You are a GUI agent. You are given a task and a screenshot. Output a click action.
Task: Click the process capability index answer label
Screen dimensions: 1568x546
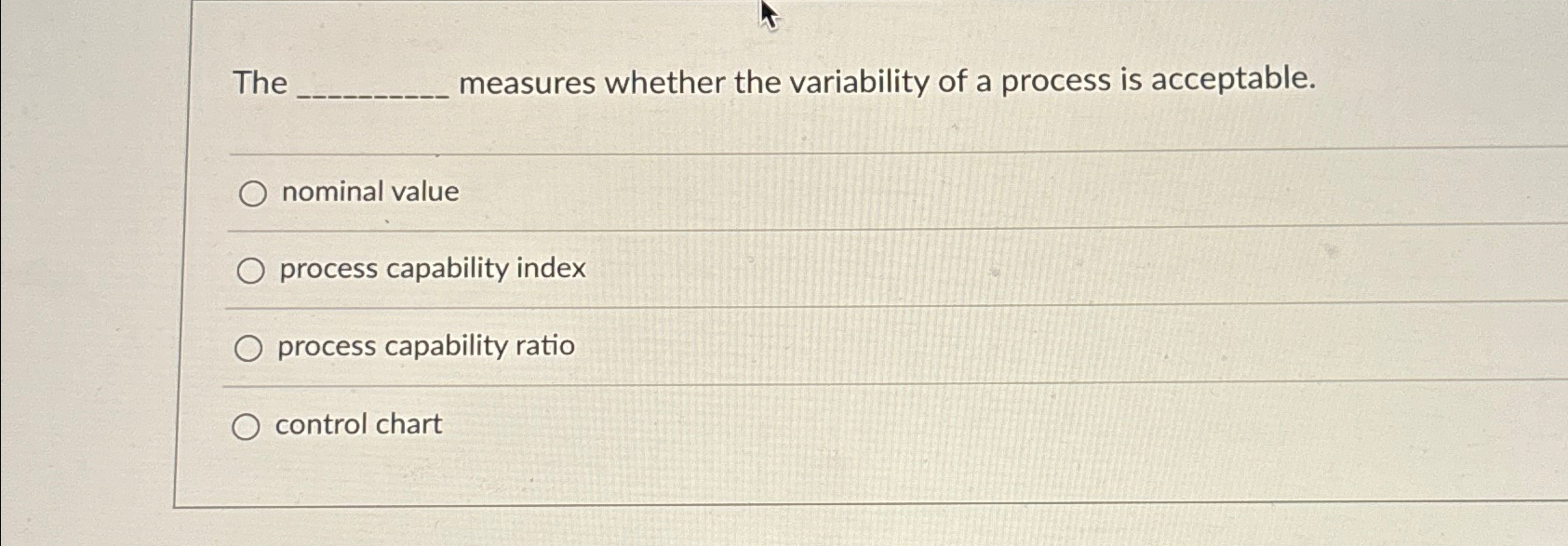coord(430,270)
